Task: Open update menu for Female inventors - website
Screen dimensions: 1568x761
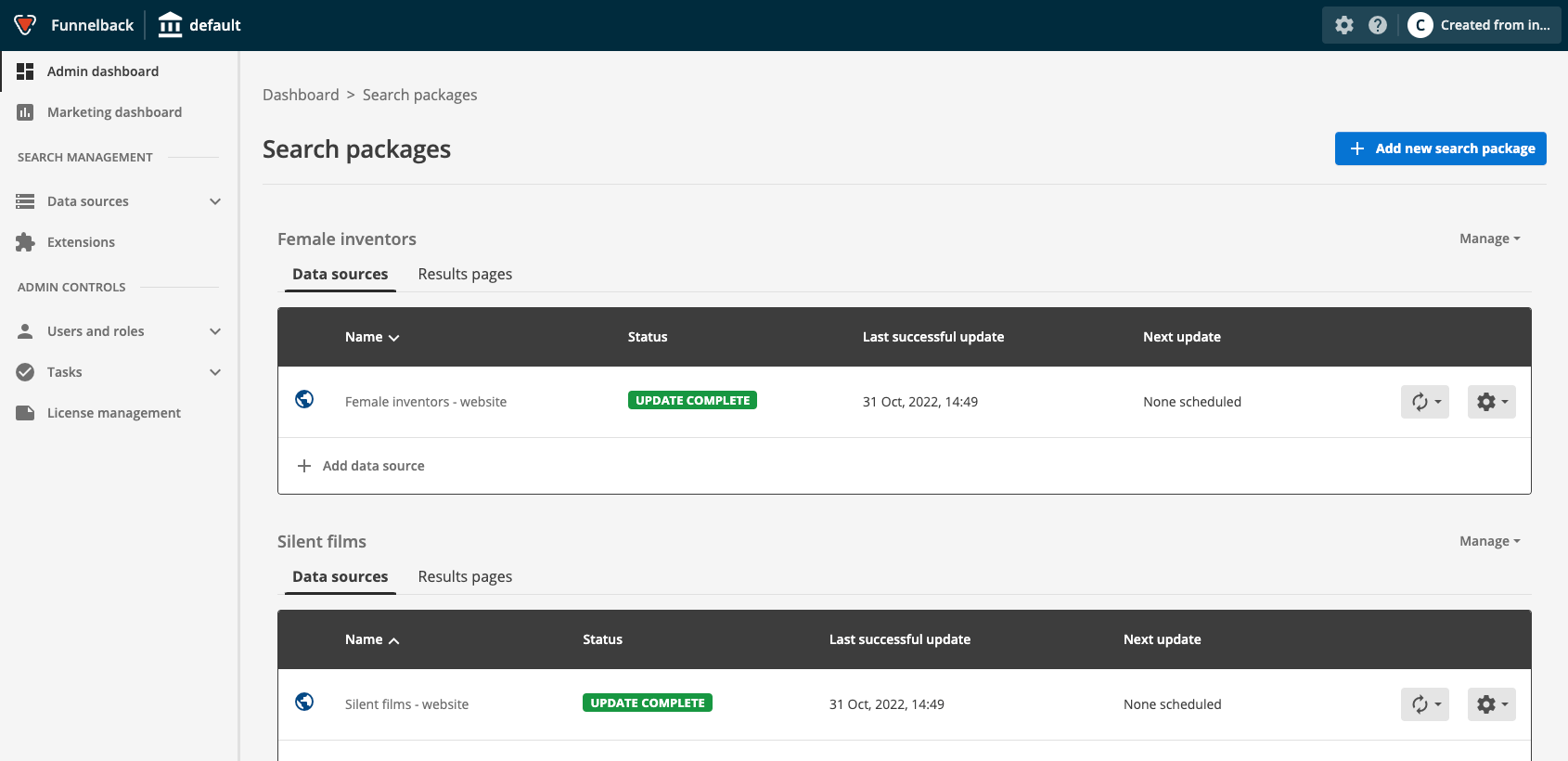Action: 1425,402
